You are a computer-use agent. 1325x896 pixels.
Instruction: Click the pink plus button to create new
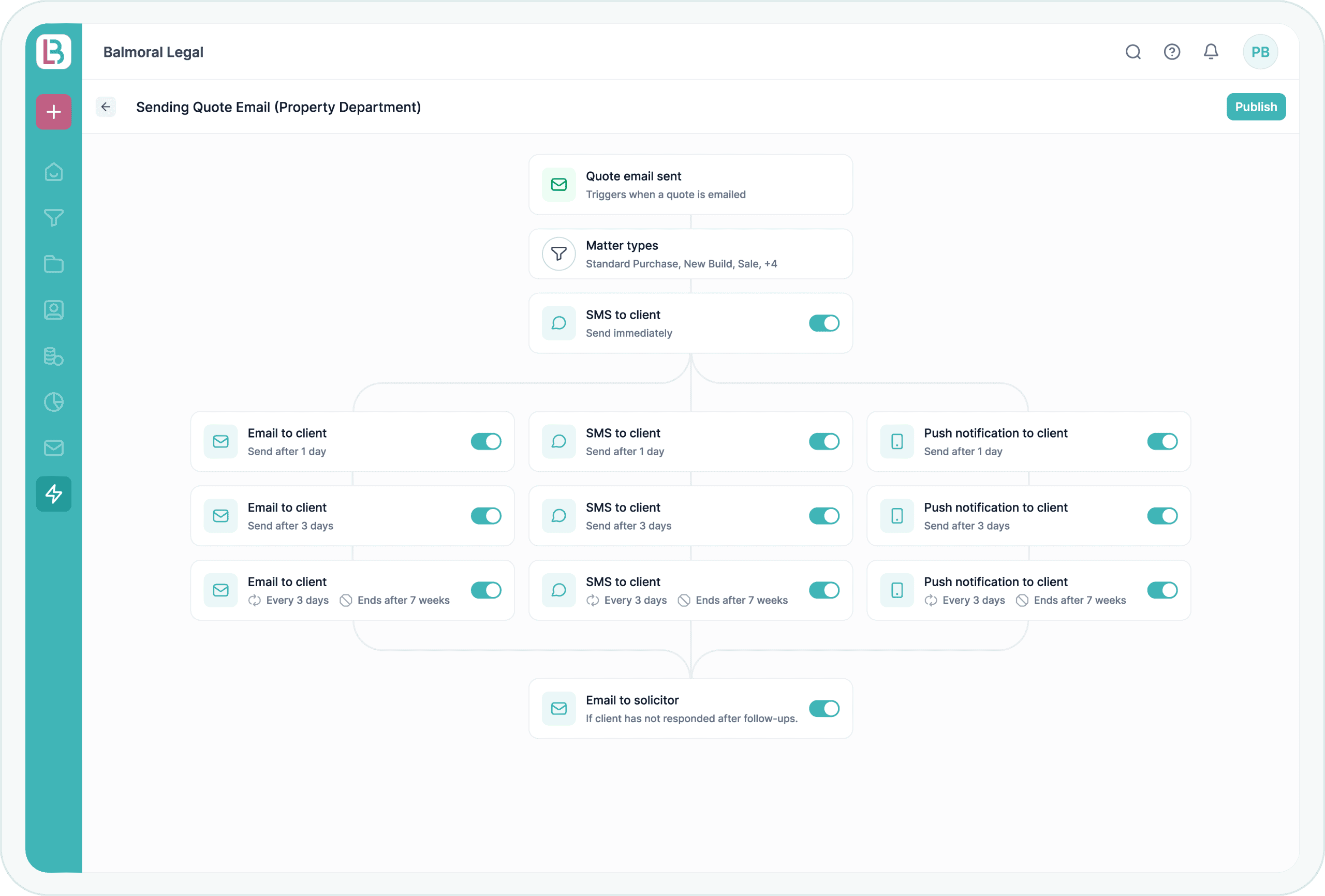tap(53, 112)
